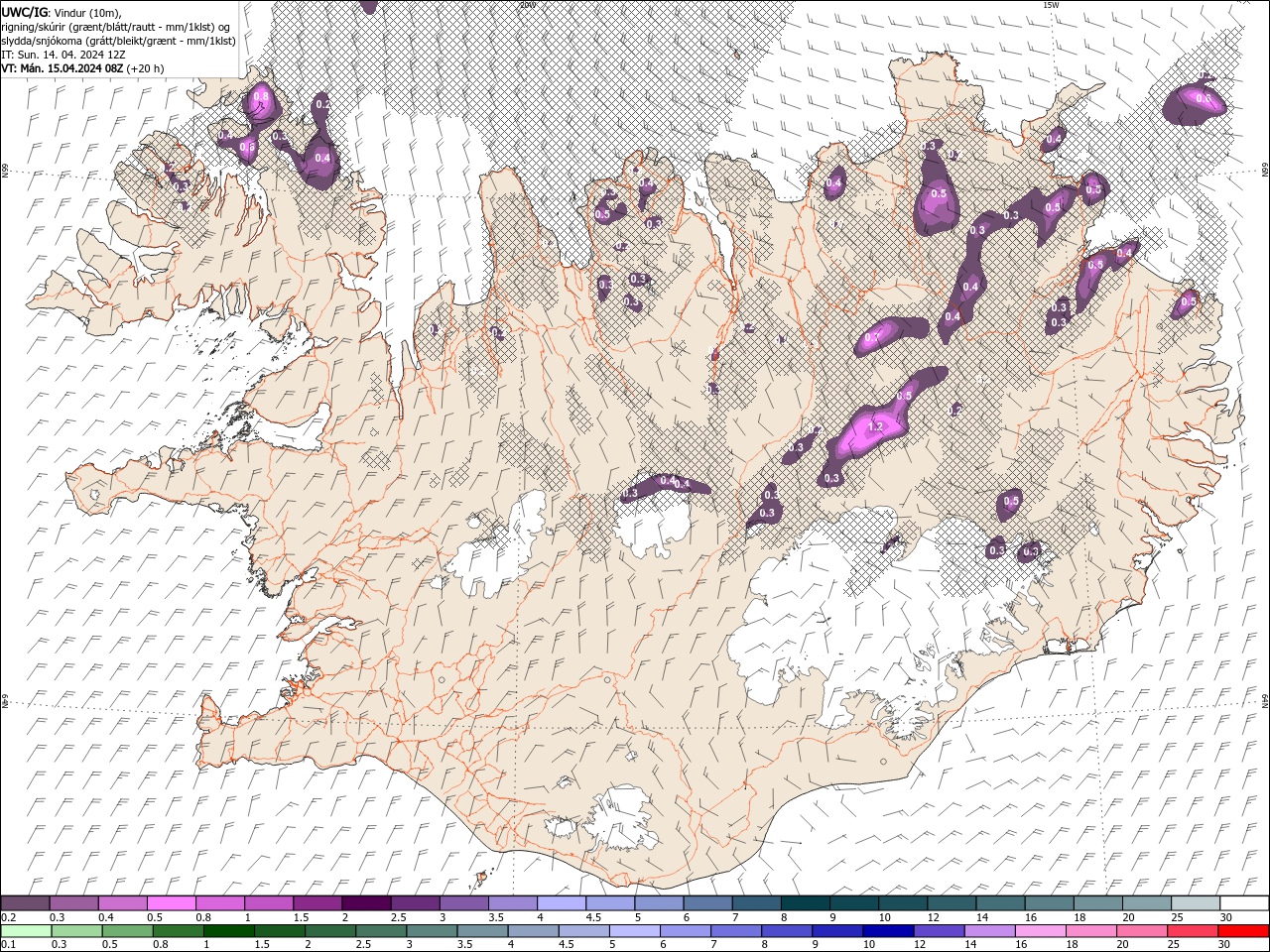Click the pale green 0.1 swatch in rain legend
Viewport: 1270px width, 952px height.
[27, 931]
